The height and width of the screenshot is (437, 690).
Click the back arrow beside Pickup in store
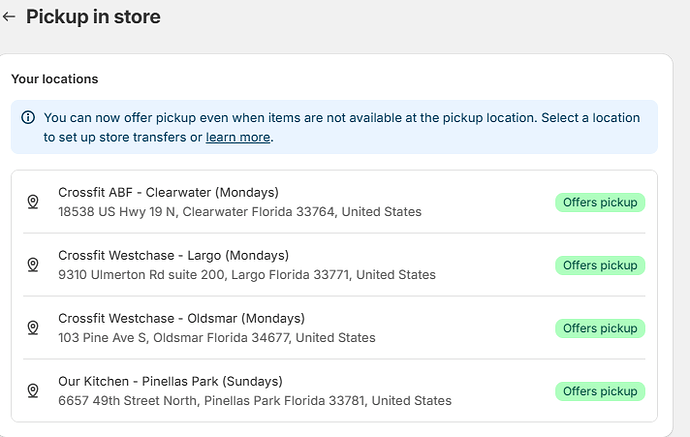(9, 17)
